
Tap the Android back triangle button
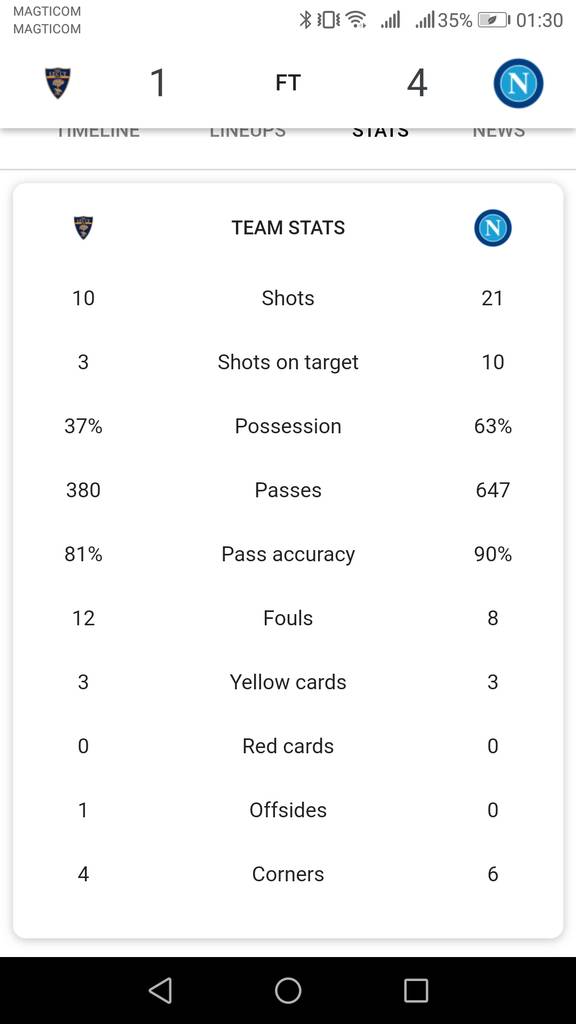[160, 990]
